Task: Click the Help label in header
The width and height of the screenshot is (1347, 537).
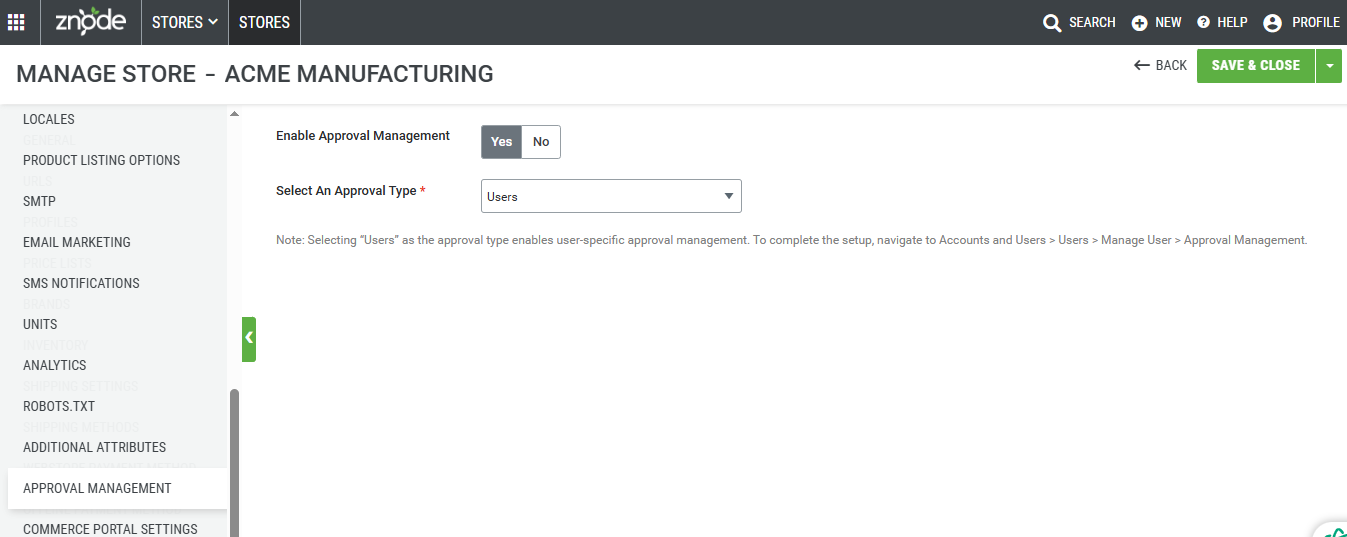Action: tap(1232, 22)
